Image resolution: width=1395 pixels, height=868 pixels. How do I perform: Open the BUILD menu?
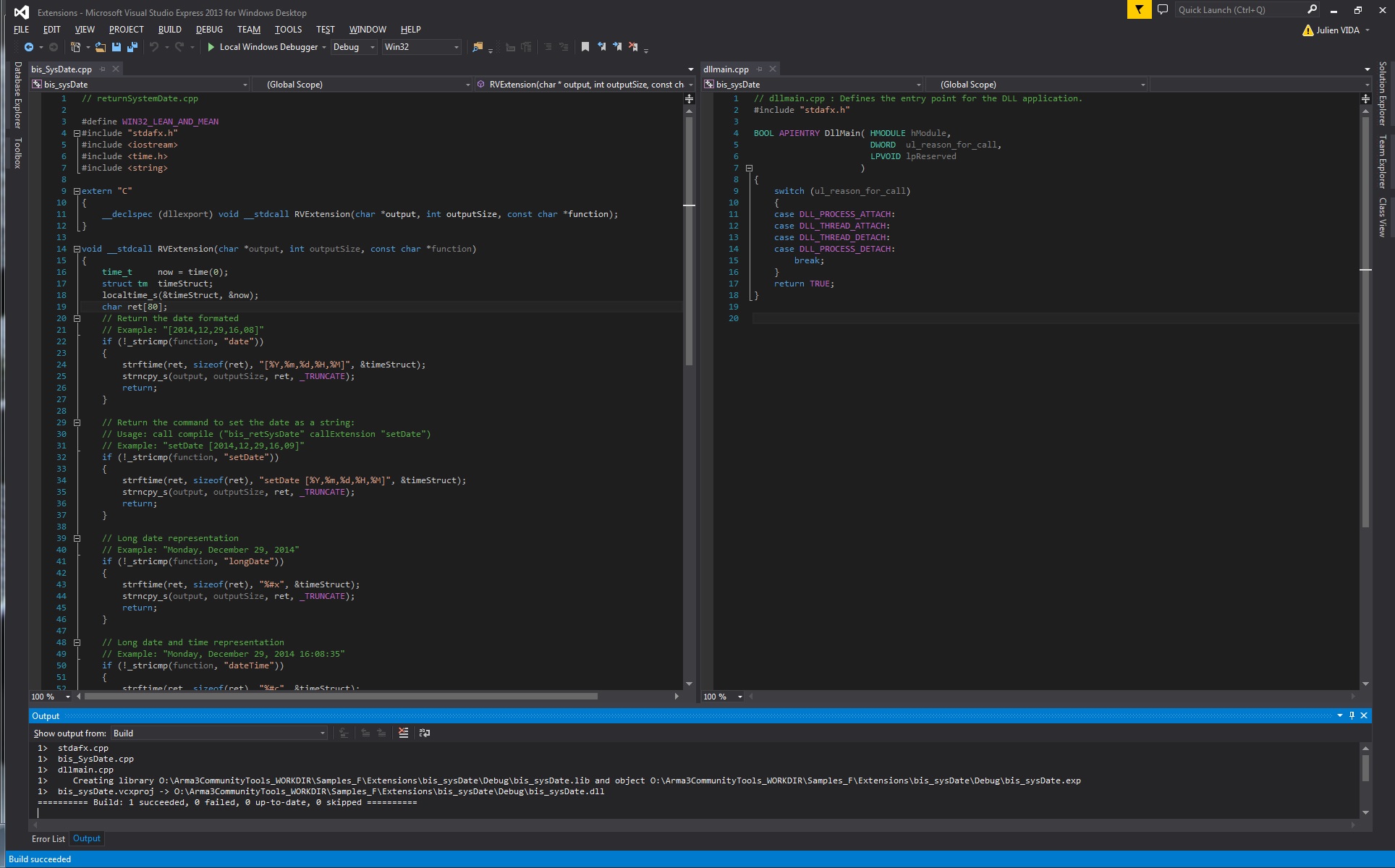tap(169, 29)
